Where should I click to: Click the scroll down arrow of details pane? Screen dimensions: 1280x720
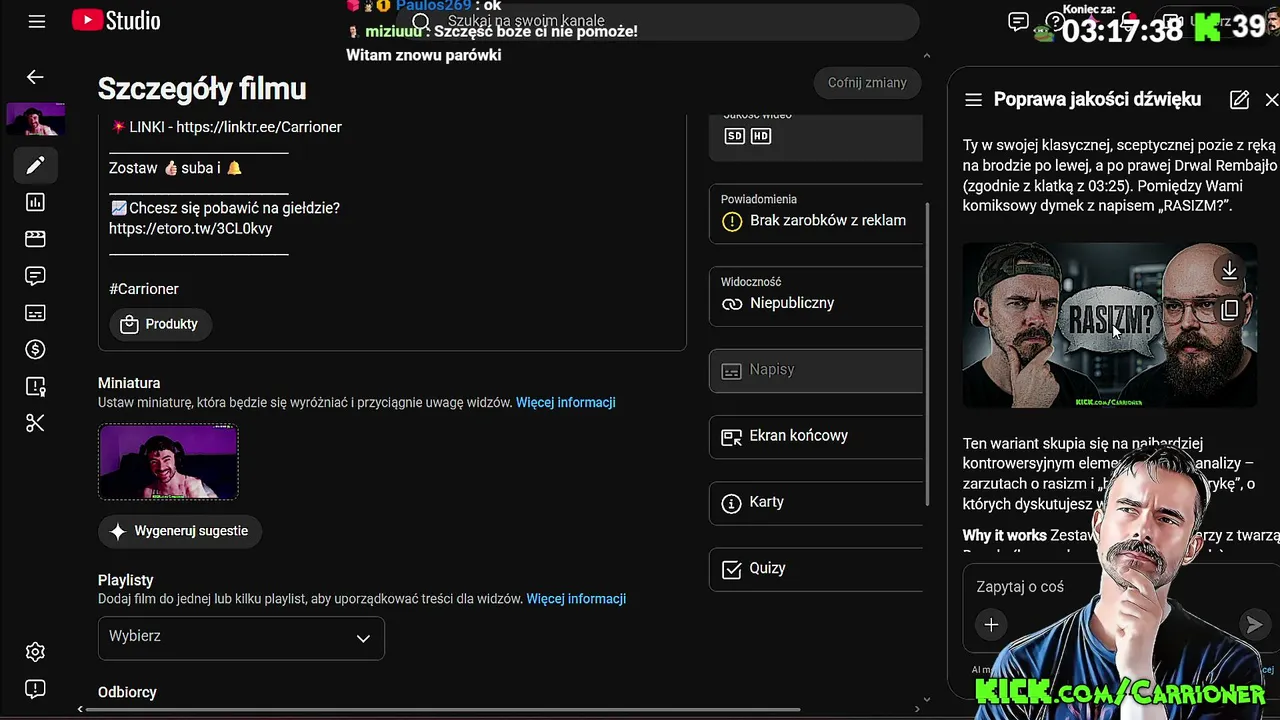coord(926,700)
